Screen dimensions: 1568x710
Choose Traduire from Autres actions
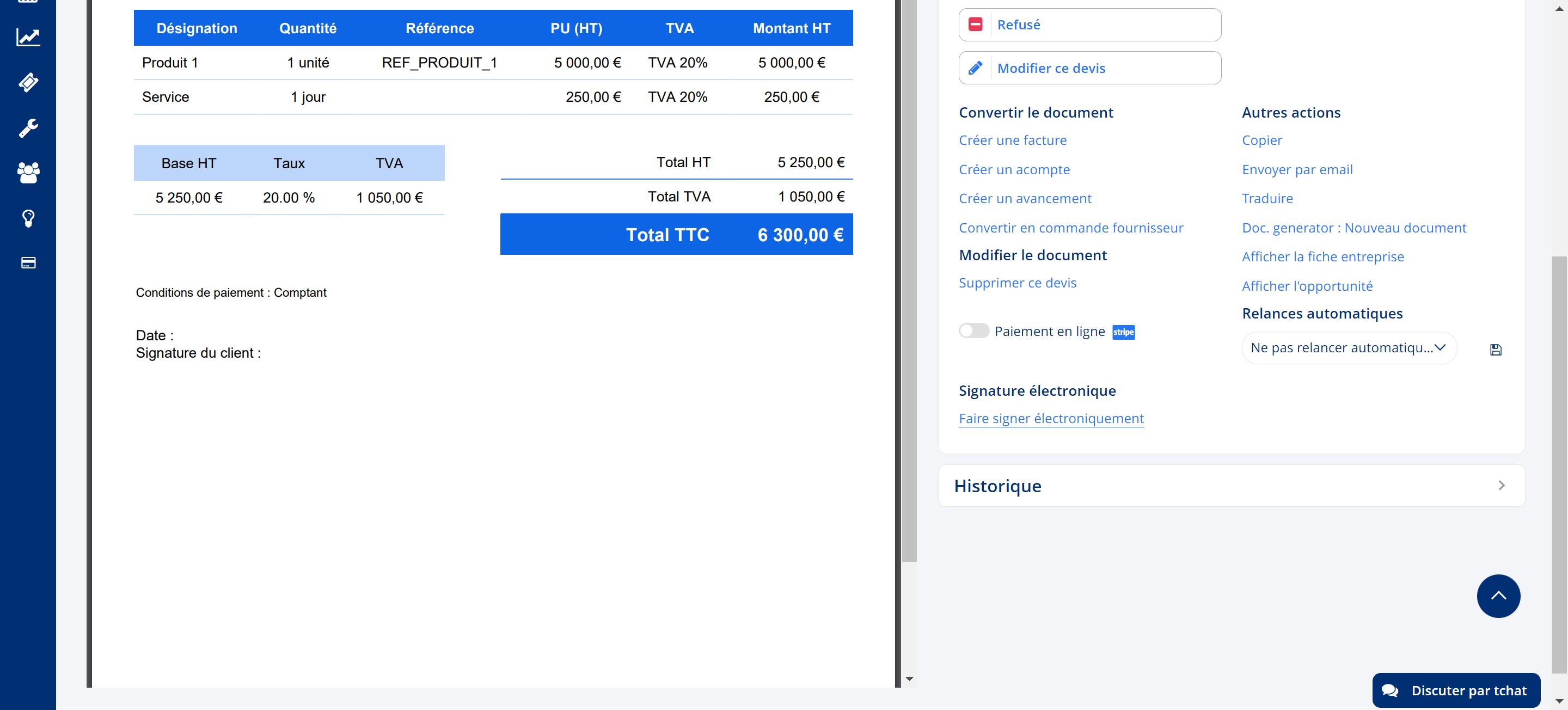1267,199
